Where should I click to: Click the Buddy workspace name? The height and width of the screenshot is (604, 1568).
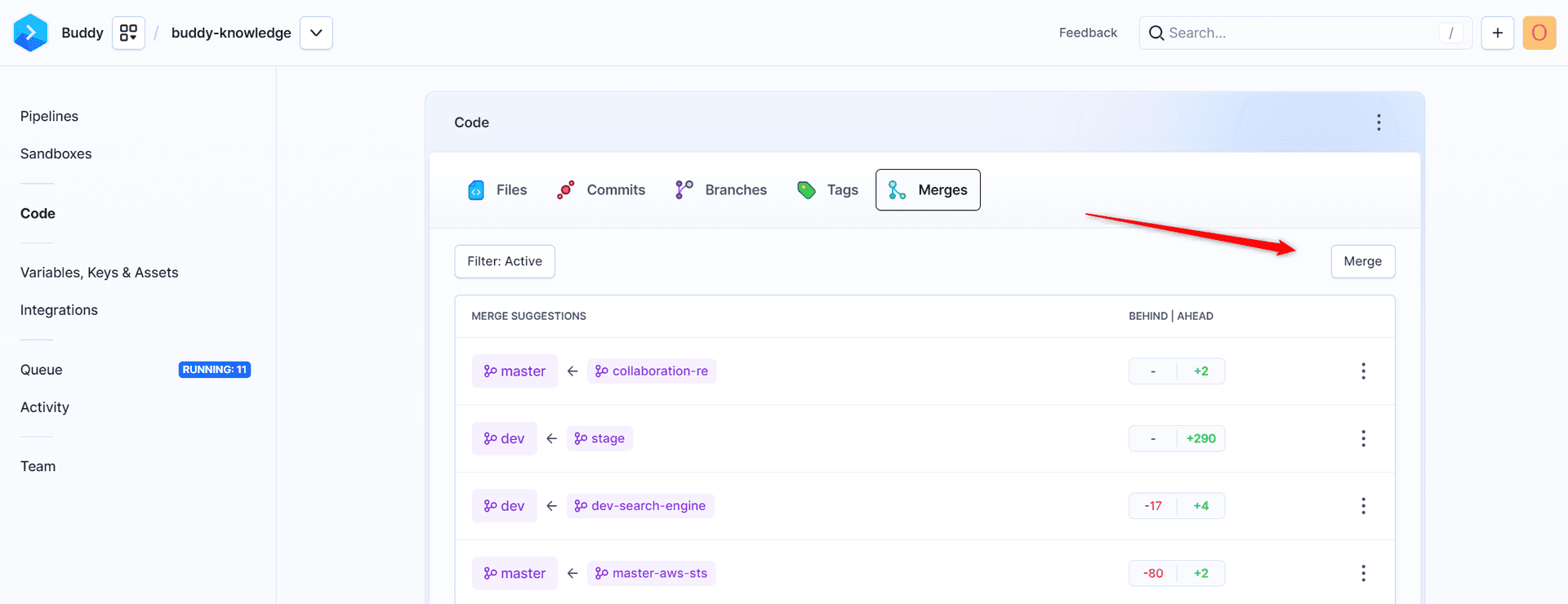pyautogui.click(x=82, y=33)
